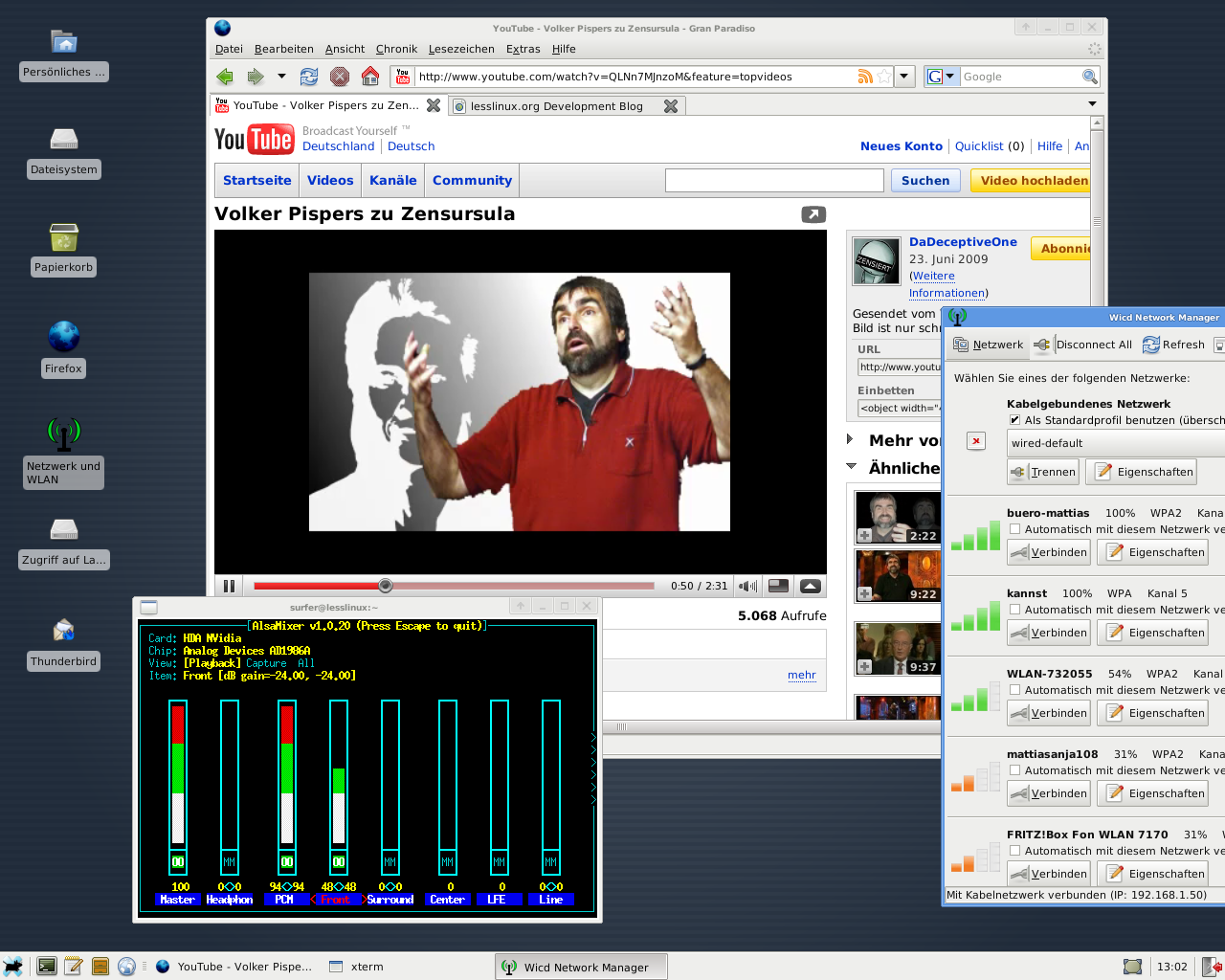Image resolution: width=1225 pixels, height=980 pixels.
Task: Click the video progress bar handle
Action: tap(385, 586)
